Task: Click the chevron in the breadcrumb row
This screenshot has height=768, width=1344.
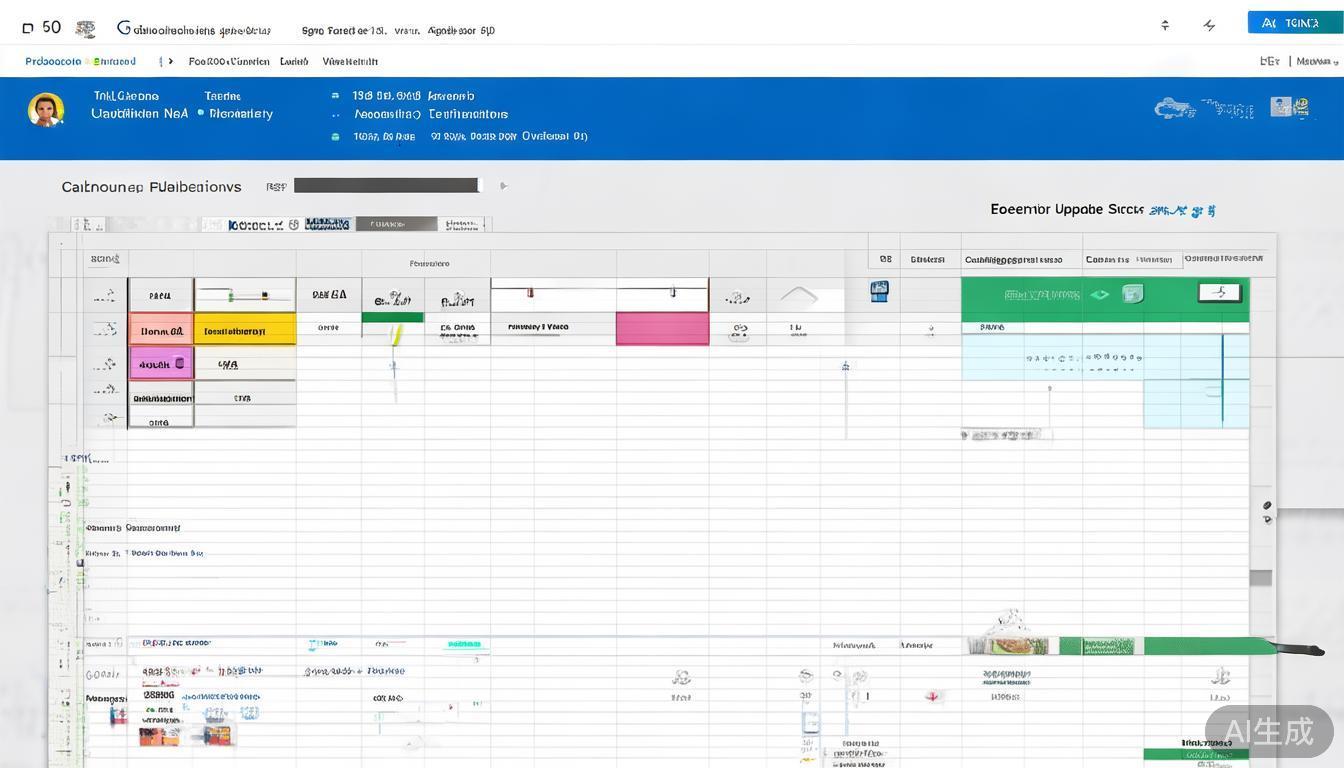Action: [x=171, y=61]
